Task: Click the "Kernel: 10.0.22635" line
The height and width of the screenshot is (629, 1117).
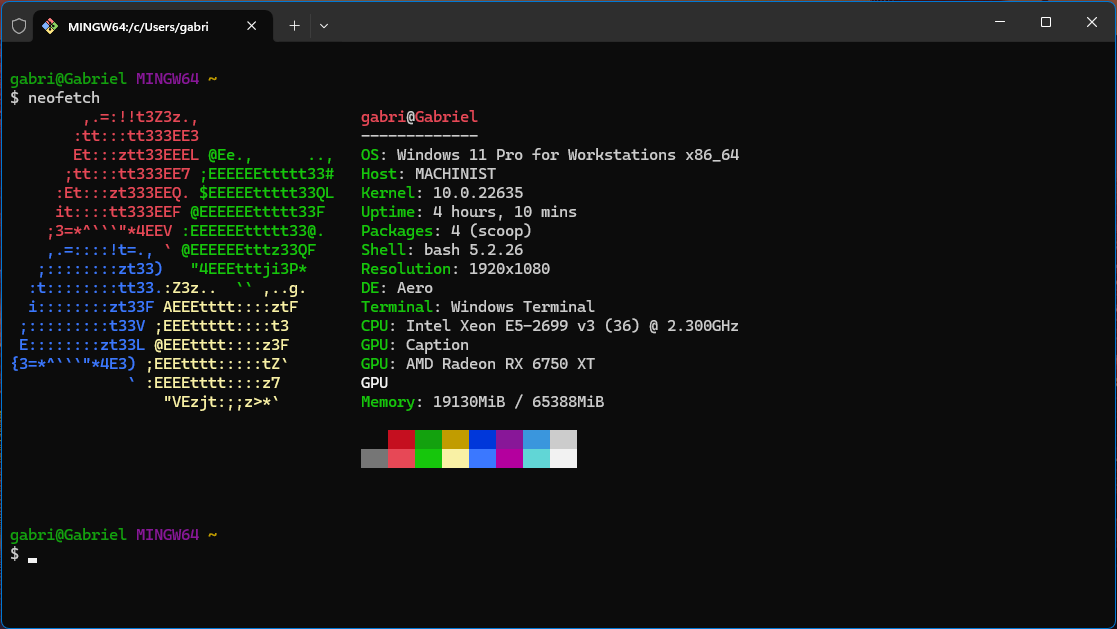Action: pos(442,193)
